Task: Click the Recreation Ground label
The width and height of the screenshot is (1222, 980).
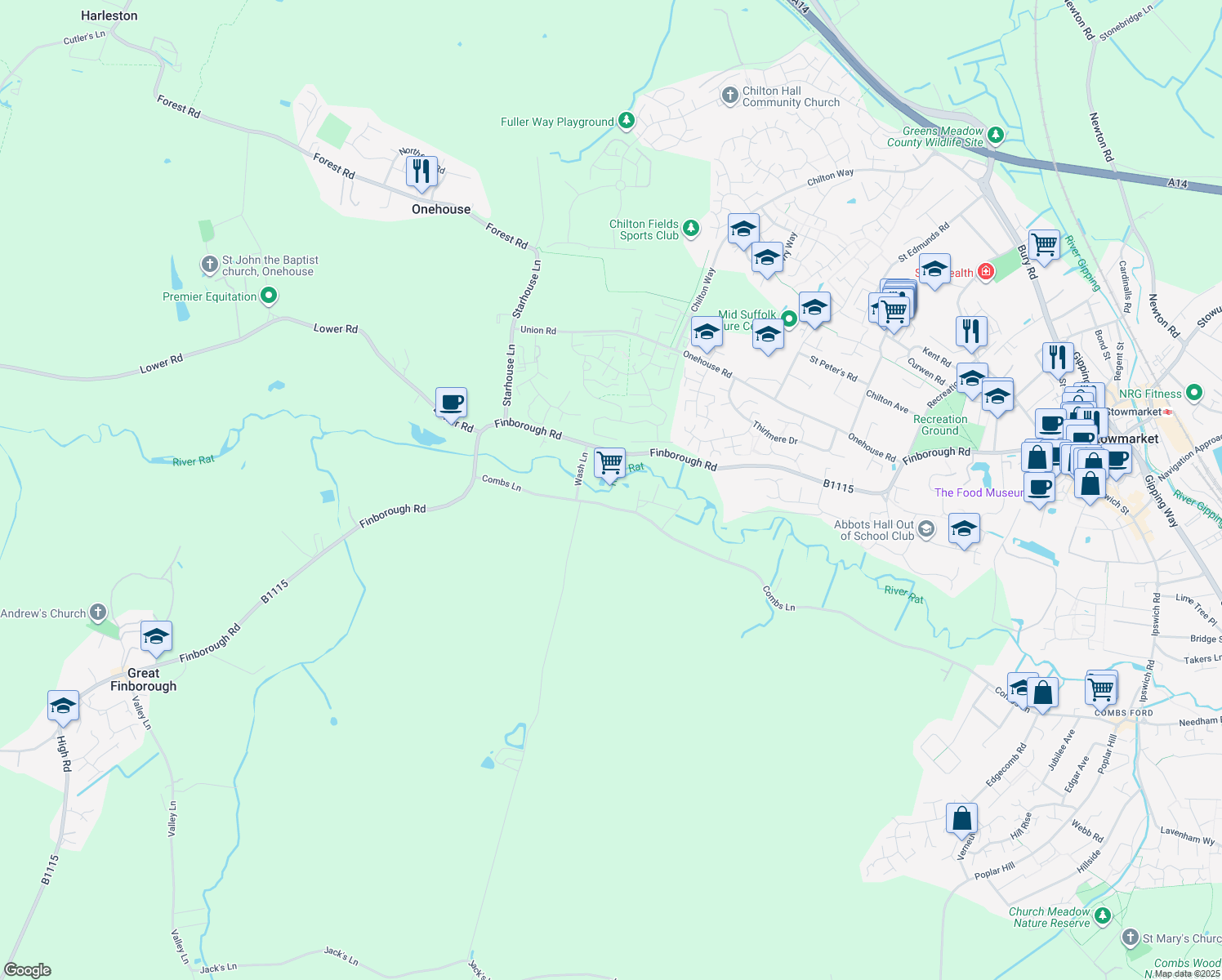Action: pos(940,425)
